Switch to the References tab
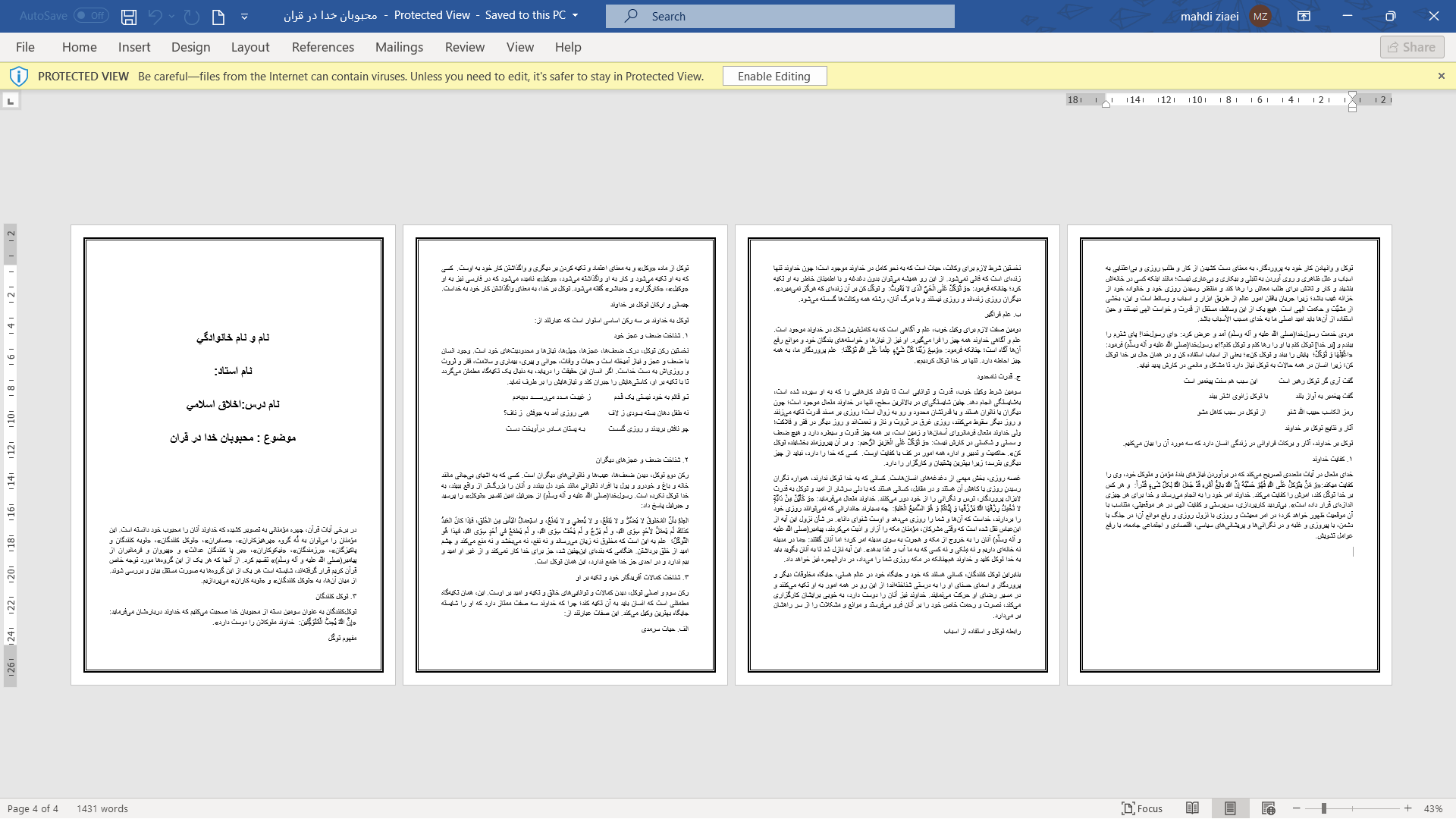The height and width of the screenshot is (819, 1456). [323, 47]
